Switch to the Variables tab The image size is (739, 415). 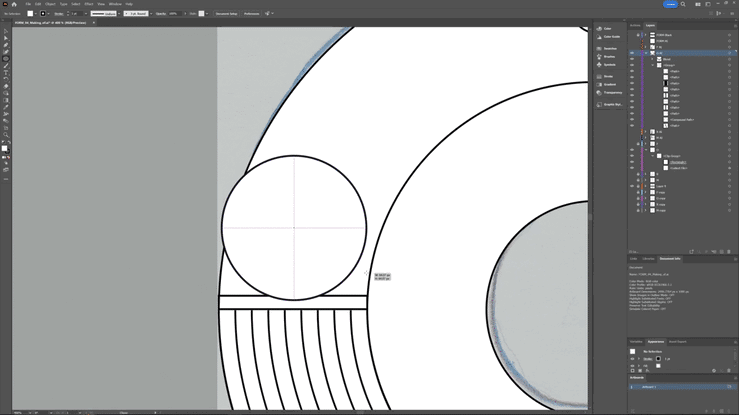pyautogui.click(x=636, y=342)
